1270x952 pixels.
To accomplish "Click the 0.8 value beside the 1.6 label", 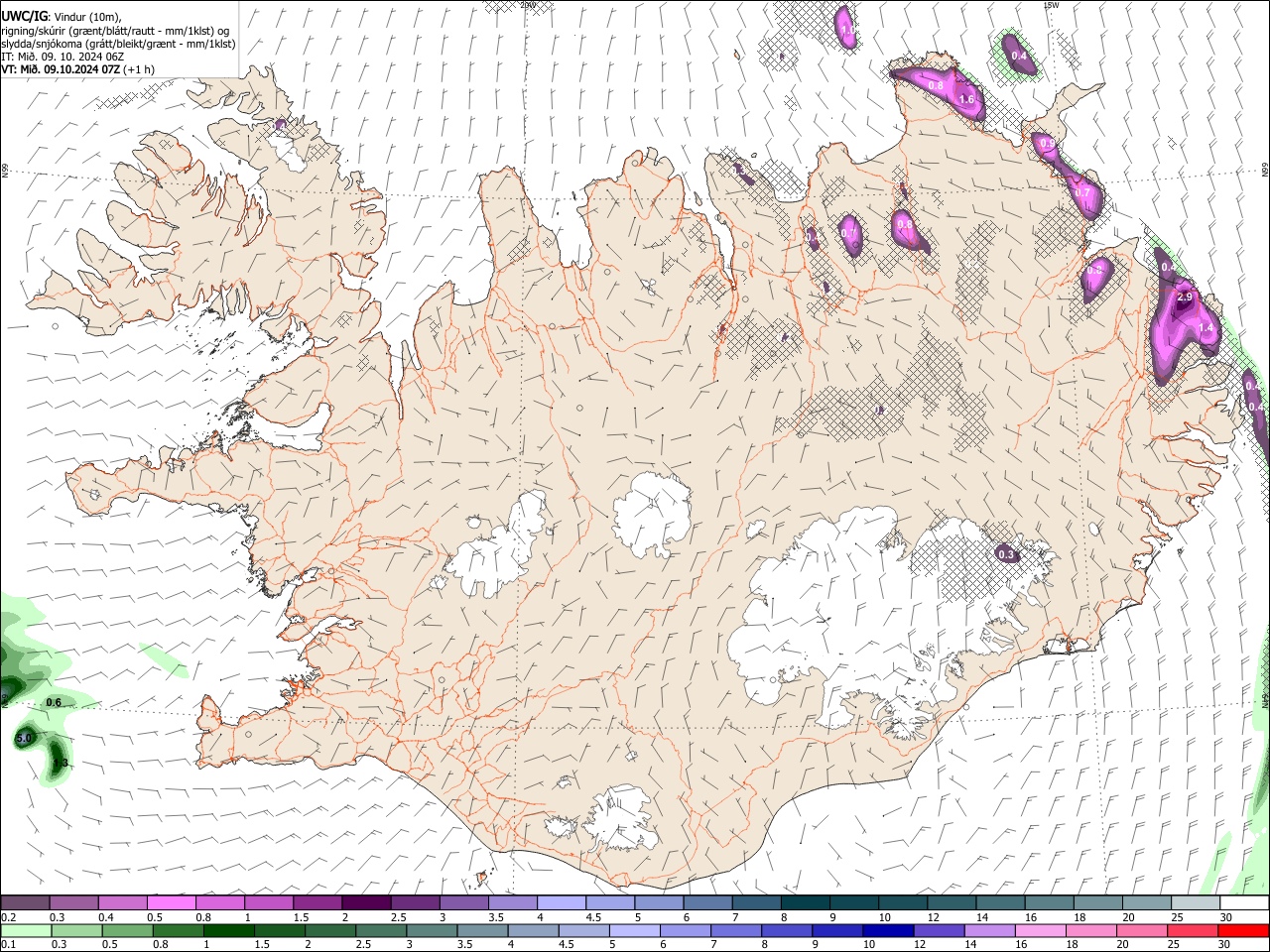I will (x=936, y=85).
